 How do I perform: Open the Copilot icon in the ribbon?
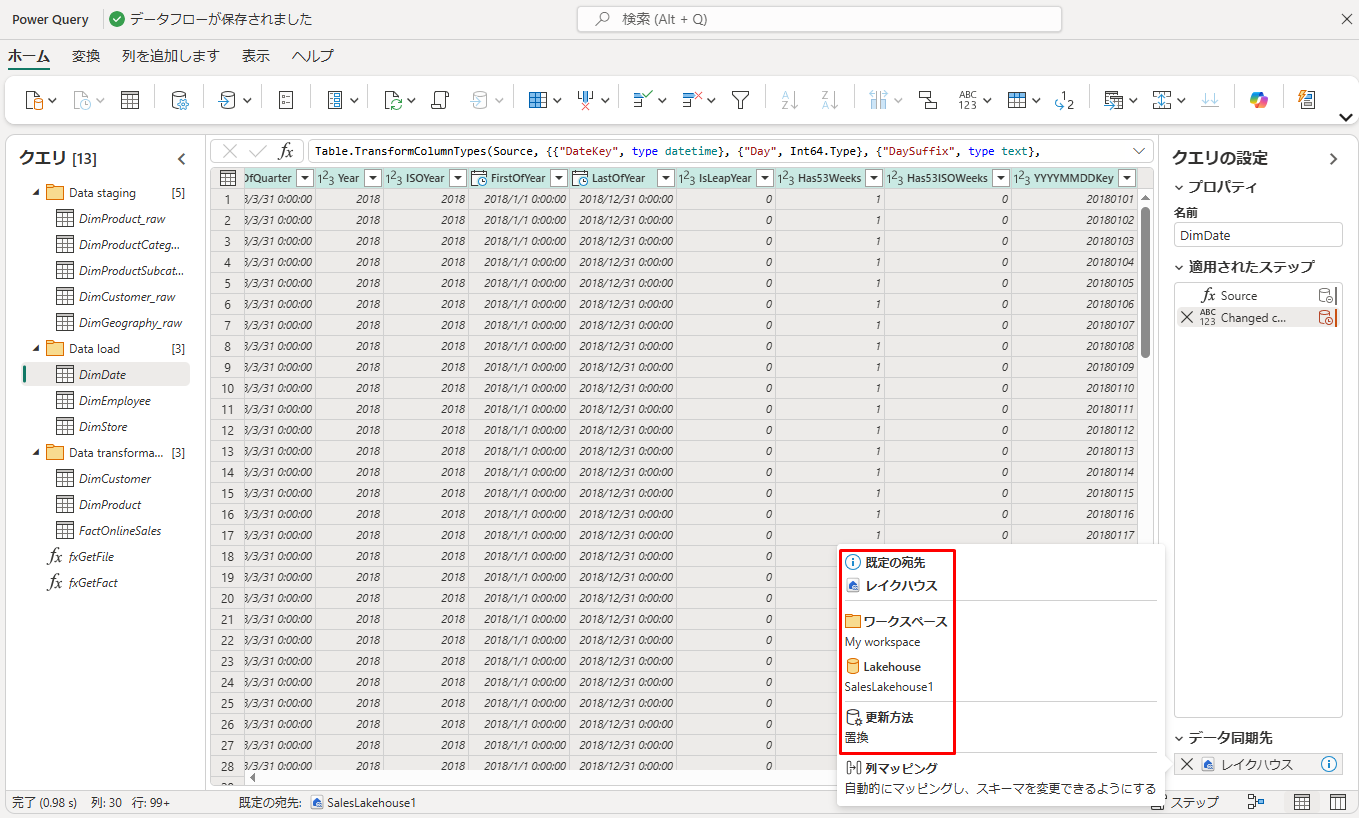(x=1258, y=100)
